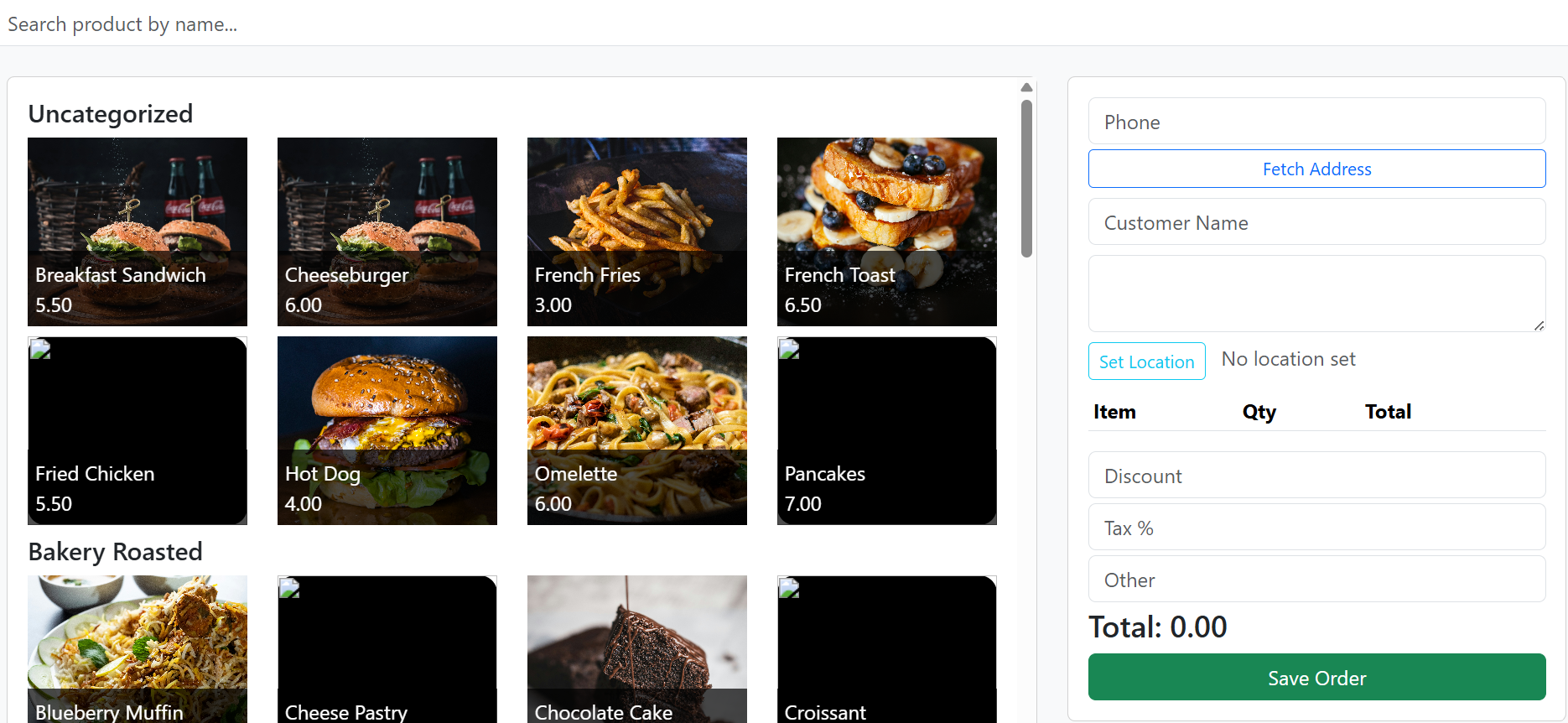1568x723 pixels.
Task: Click the Item column header
Action: [x=1114, y=412]
